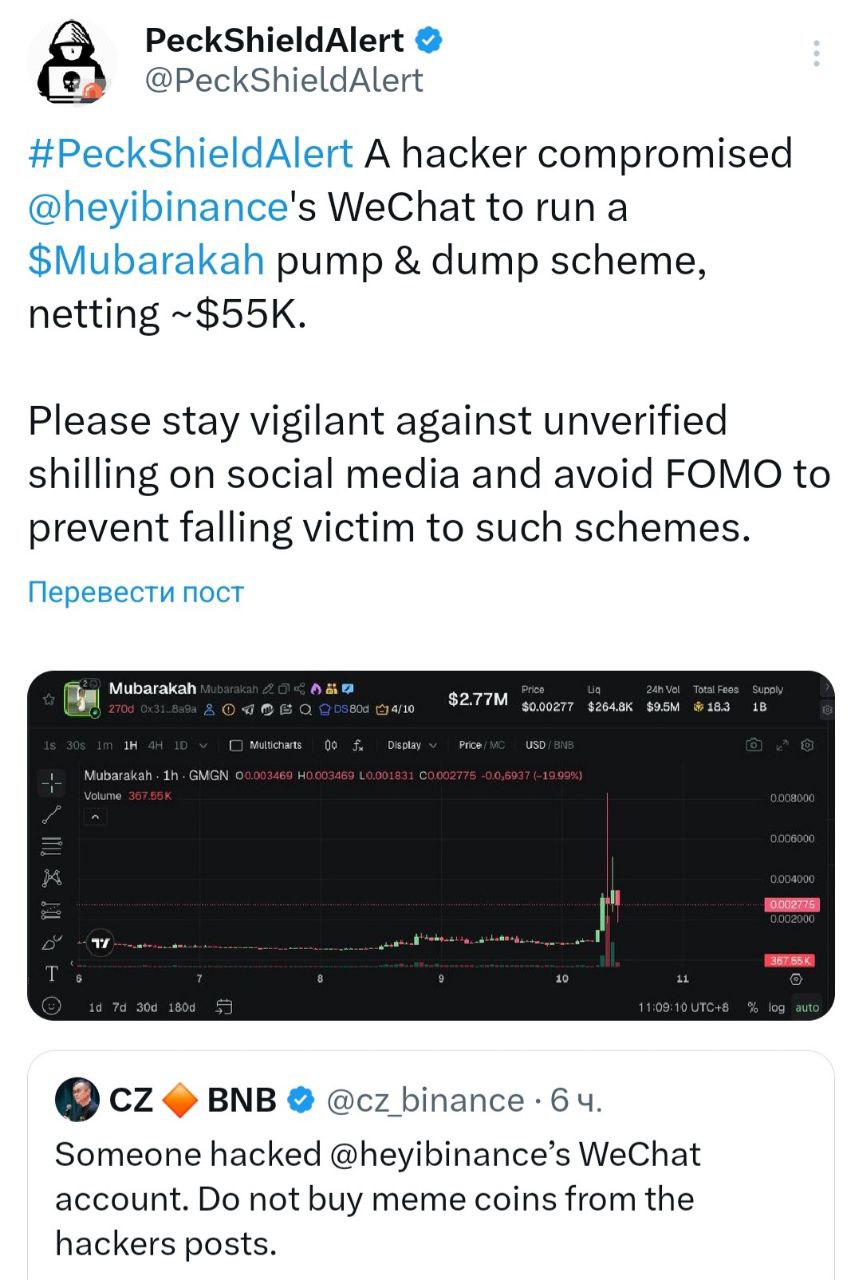The image size is (861, 1280).
Task: Open the @heyibinance mention in the tweet
Action: point(158,207)
